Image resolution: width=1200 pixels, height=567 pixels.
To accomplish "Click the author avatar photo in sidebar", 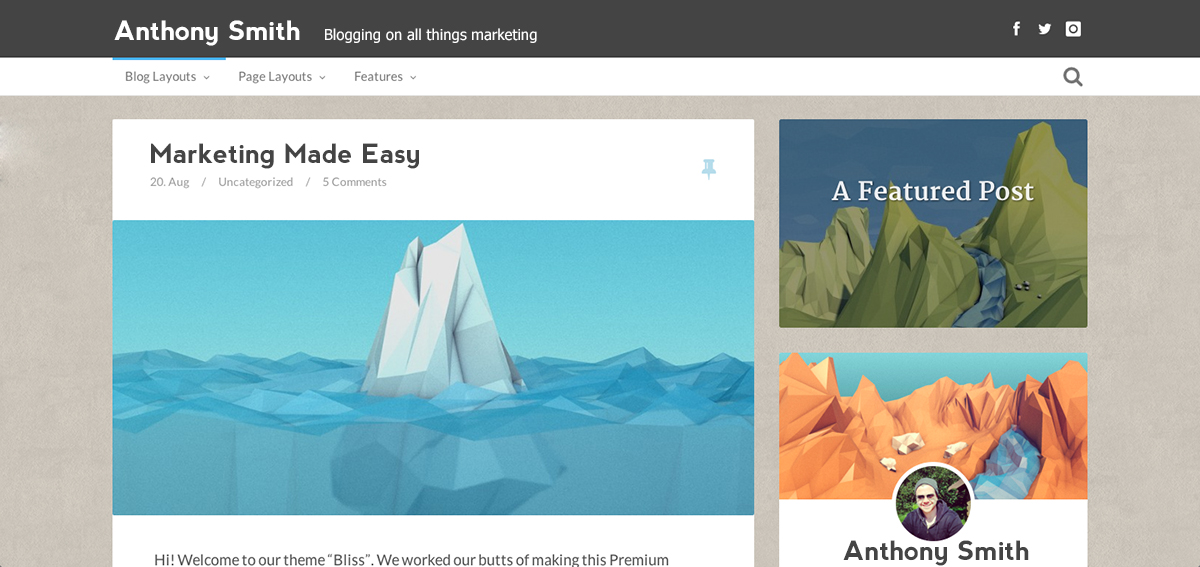I will pyautogui.click(x=932, y=503).
